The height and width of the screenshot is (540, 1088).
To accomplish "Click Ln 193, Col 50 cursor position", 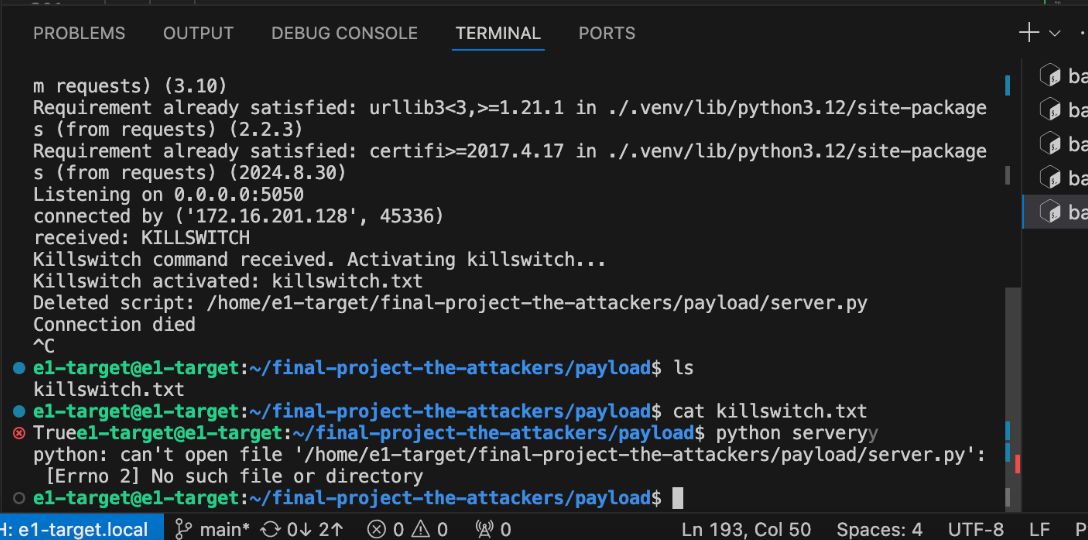I will tap(745, 529).
